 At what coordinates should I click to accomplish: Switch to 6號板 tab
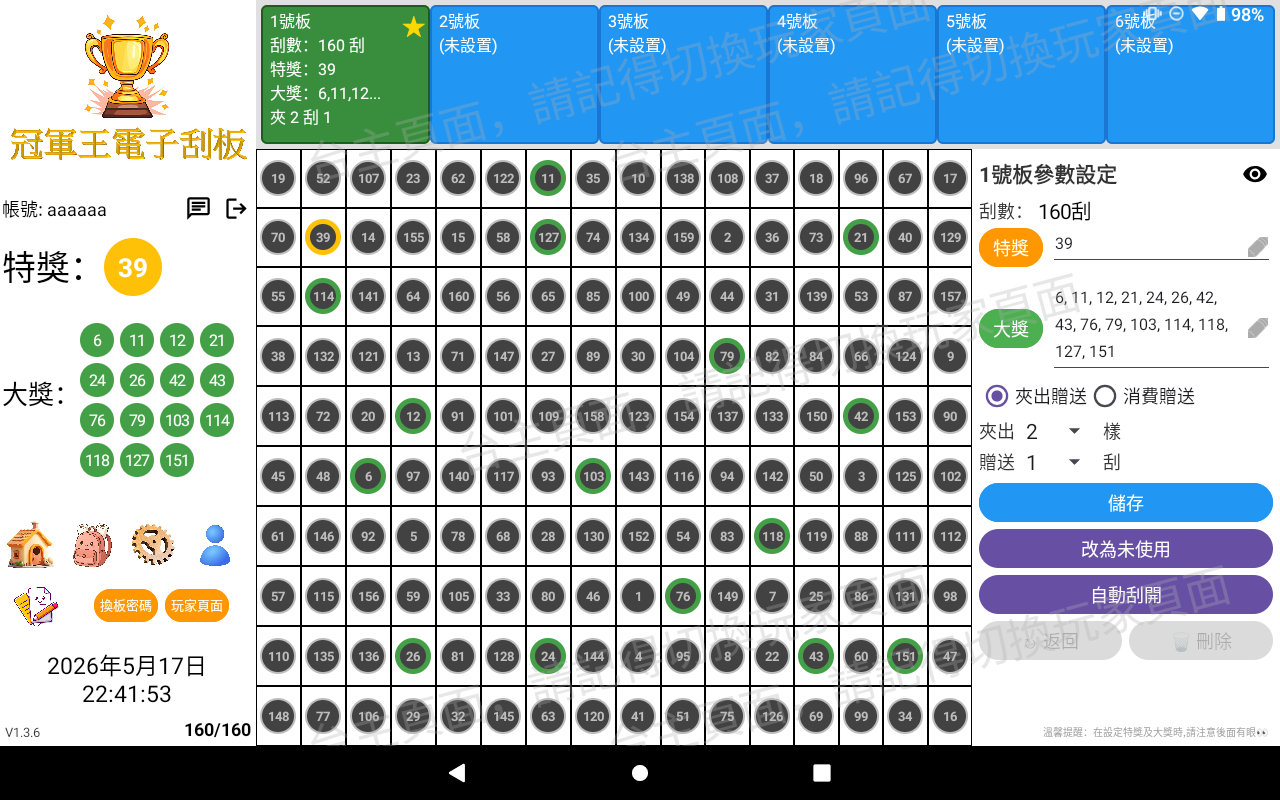(x=1190, y=75)
